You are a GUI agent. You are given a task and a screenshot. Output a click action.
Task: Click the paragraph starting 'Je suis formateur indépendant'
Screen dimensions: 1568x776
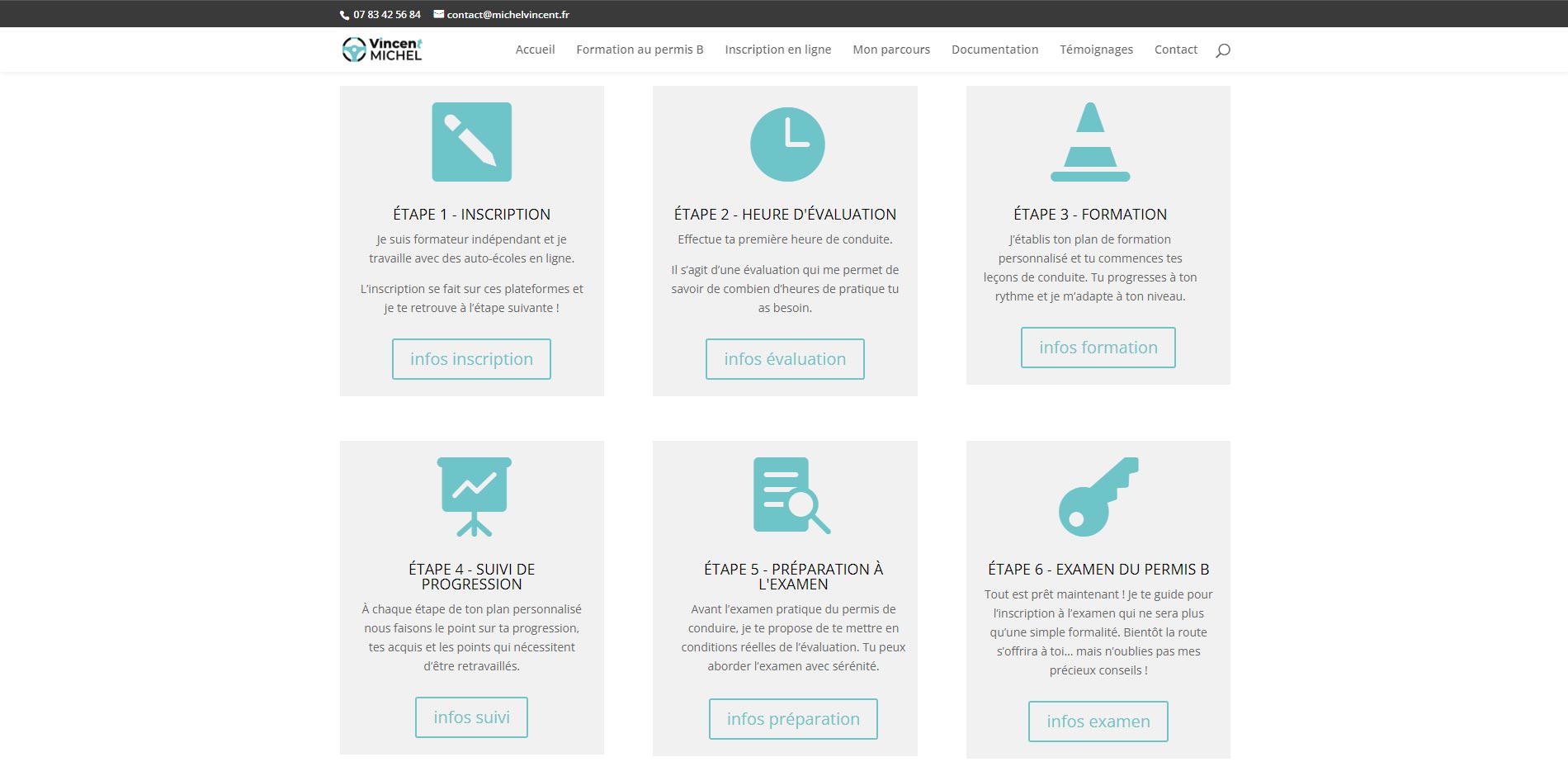coord(471,248)
